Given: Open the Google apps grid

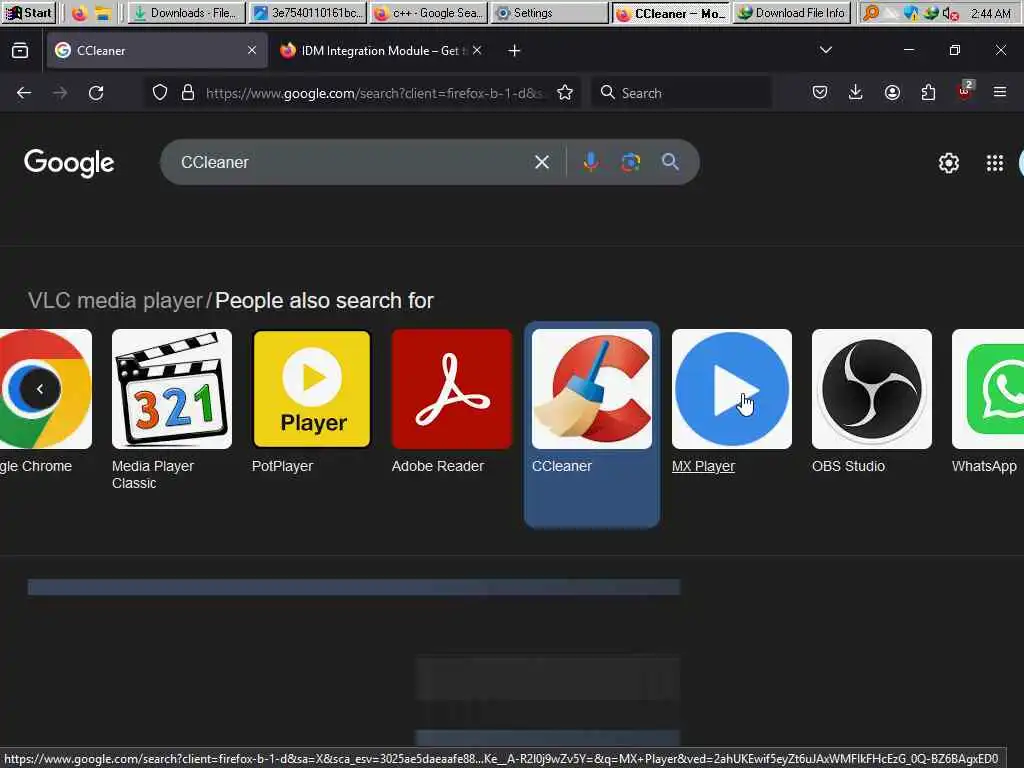Looking at the screenshot, I should [x=995, y=163].
